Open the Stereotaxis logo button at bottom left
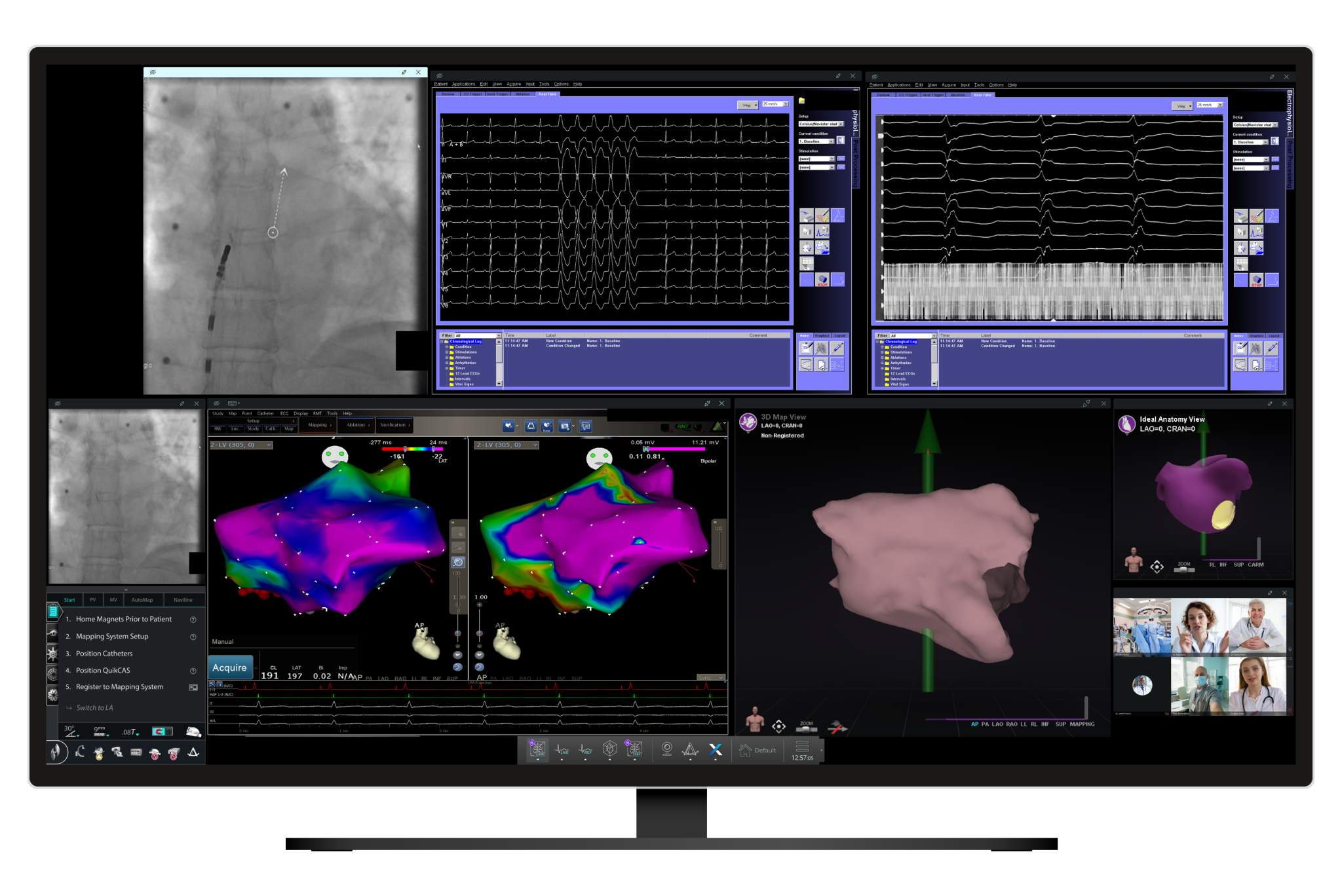Image resolution: width=1342 pixels, height=896 pixels. pyautogui.click(x=56, y=752)
